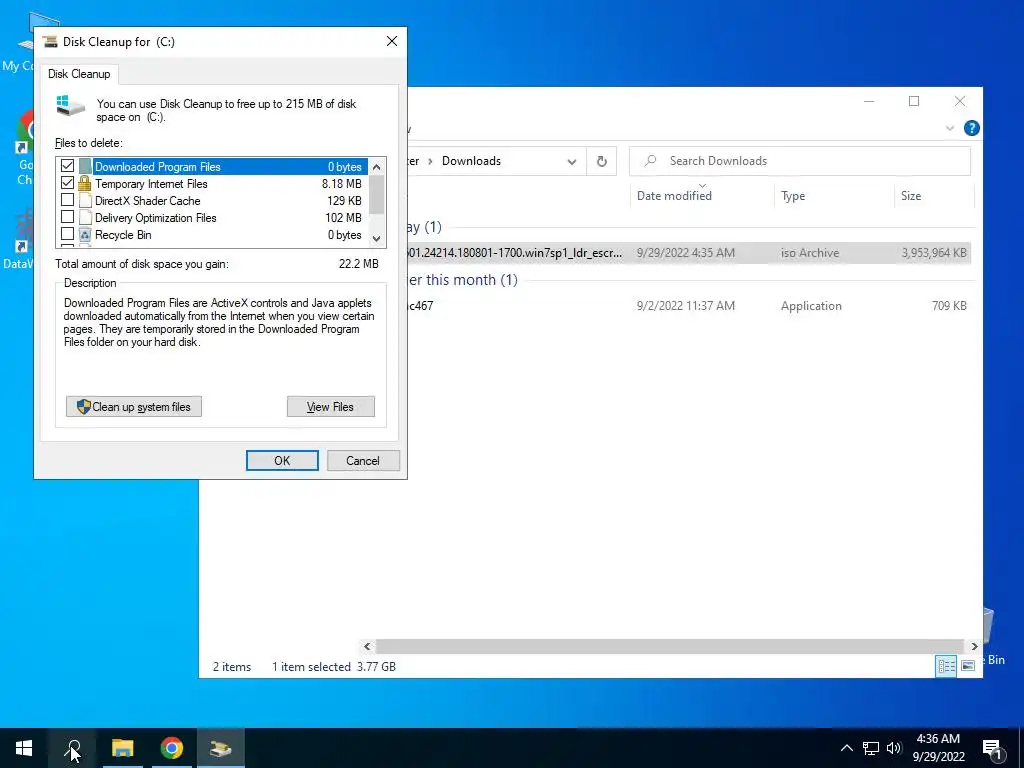Screen dimensions: 1024x768
Task: Open Explorer help with the question mark icon
Action: coord(971,128)
